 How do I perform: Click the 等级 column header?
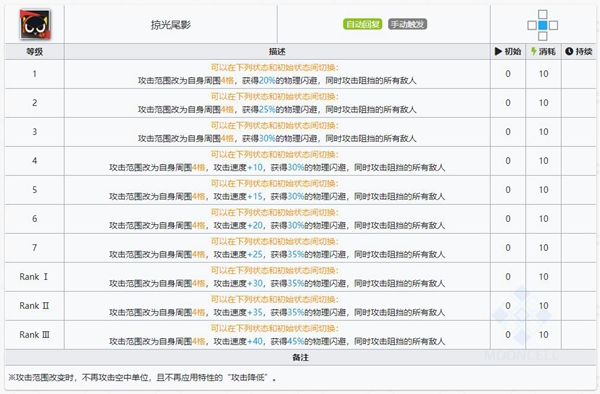pos(34,52)
